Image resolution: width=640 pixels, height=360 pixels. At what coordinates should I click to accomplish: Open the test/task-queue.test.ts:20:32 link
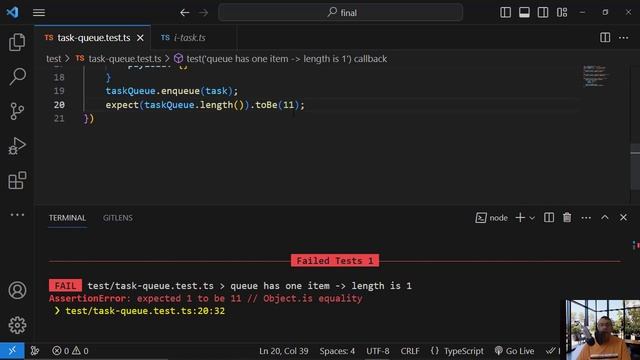coord(145,311)
